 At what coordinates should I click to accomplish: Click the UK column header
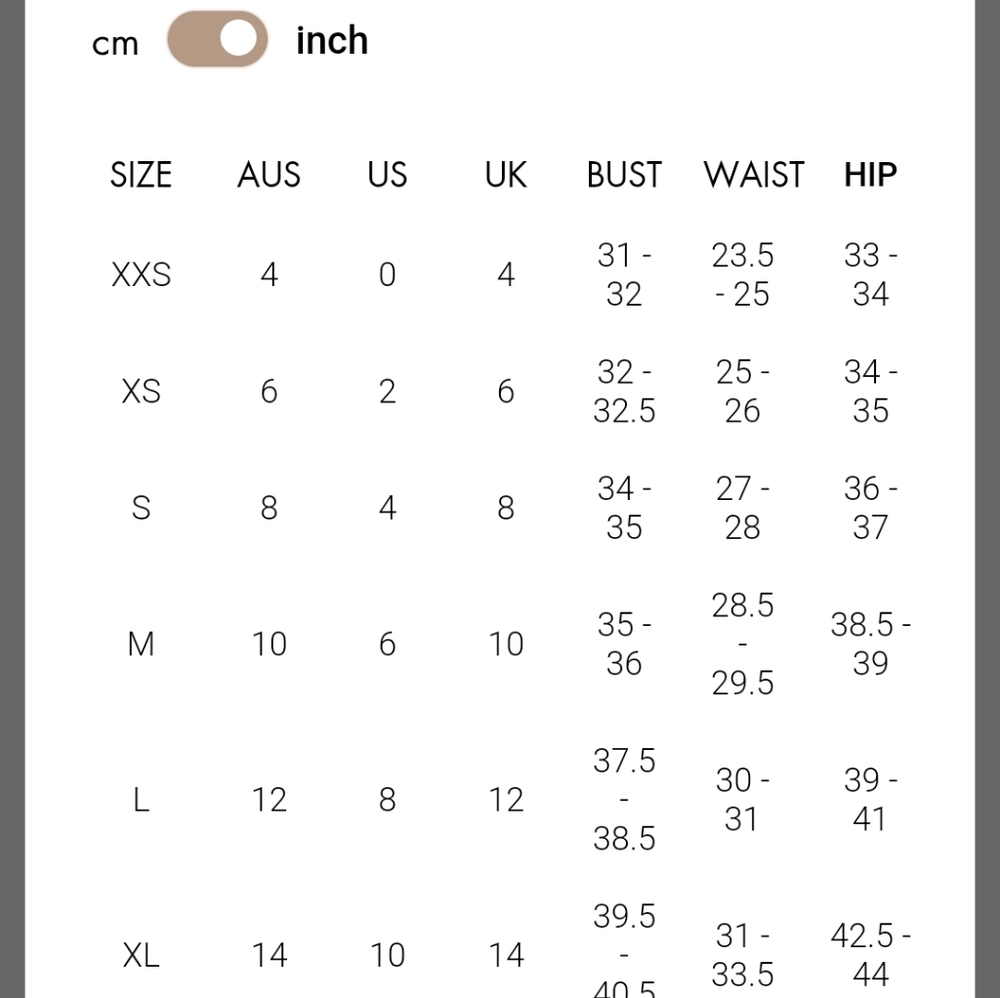506,175
